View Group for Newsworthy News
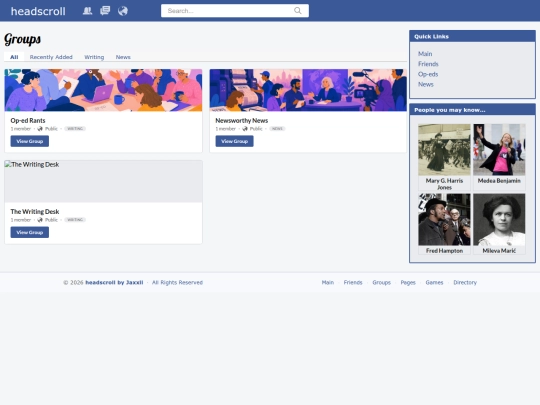This screenshot has width=540, height=405. pyautogui.click(x=235, y=141)
